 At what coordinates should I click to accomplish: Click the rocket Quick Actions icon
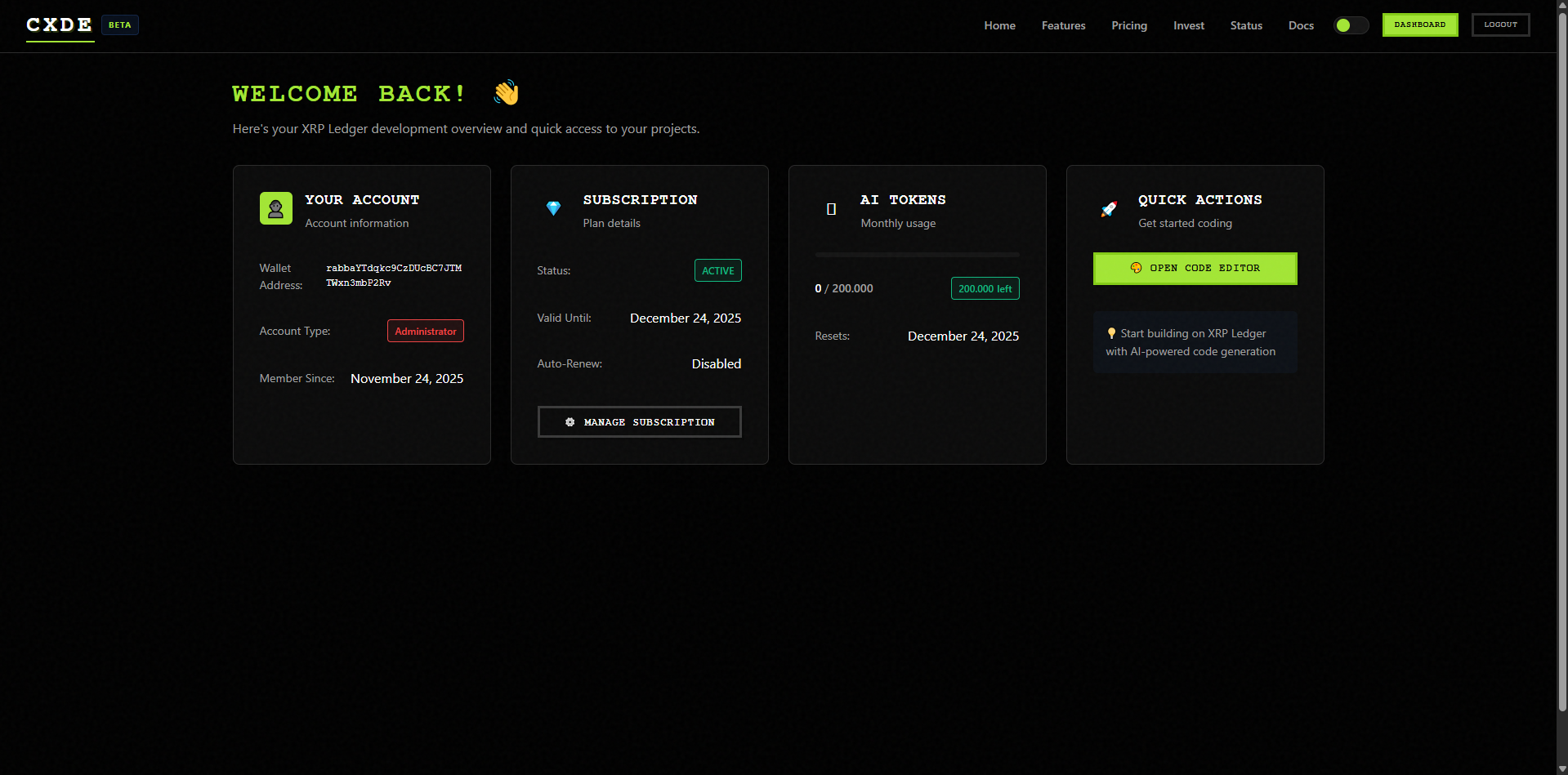click(1109, 209)
